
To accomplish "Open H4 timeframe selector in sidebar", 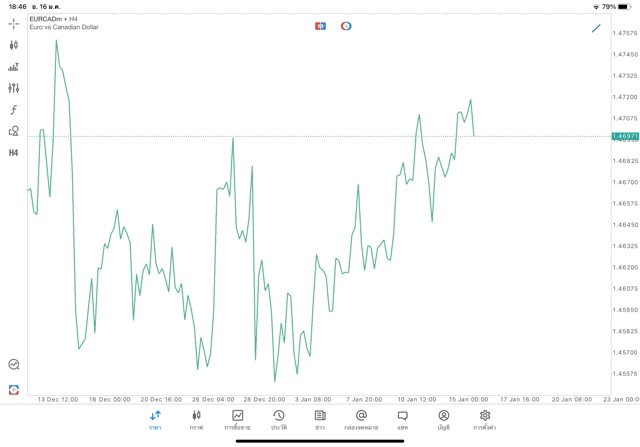I will 13,153.
